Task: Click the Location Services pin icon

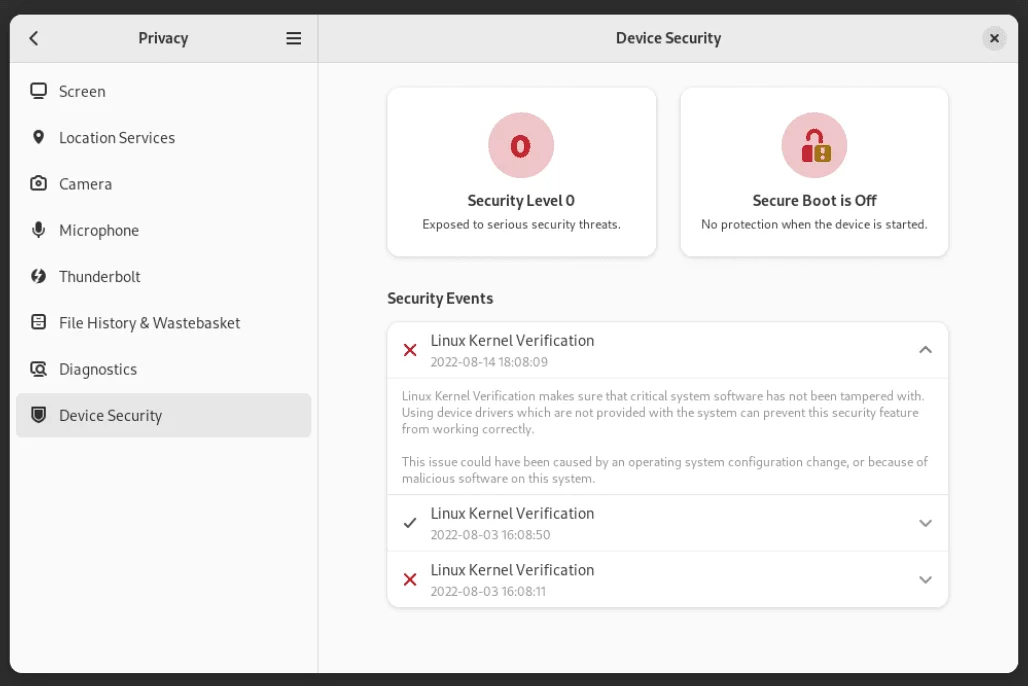Action: point(39,137)
